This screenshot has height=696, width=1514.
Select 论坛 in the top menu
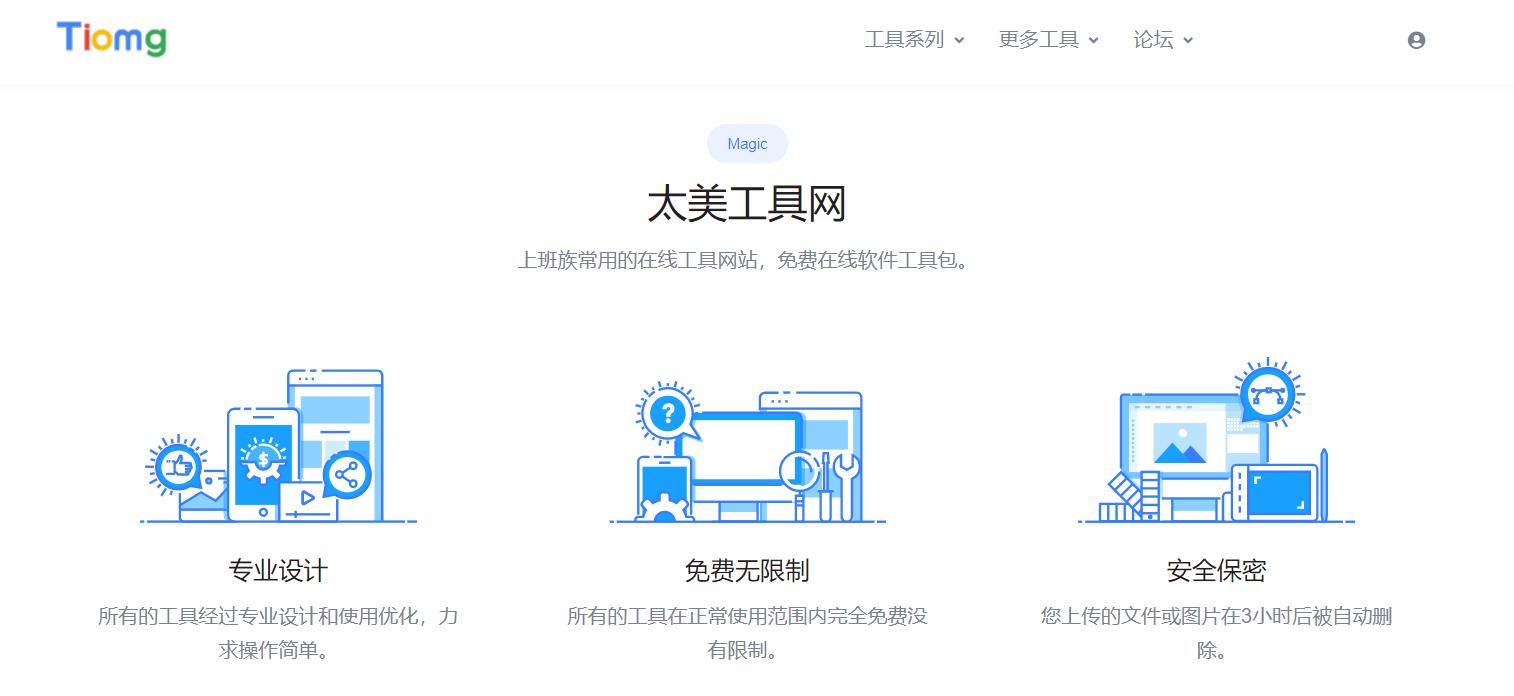coord(1153,40)
